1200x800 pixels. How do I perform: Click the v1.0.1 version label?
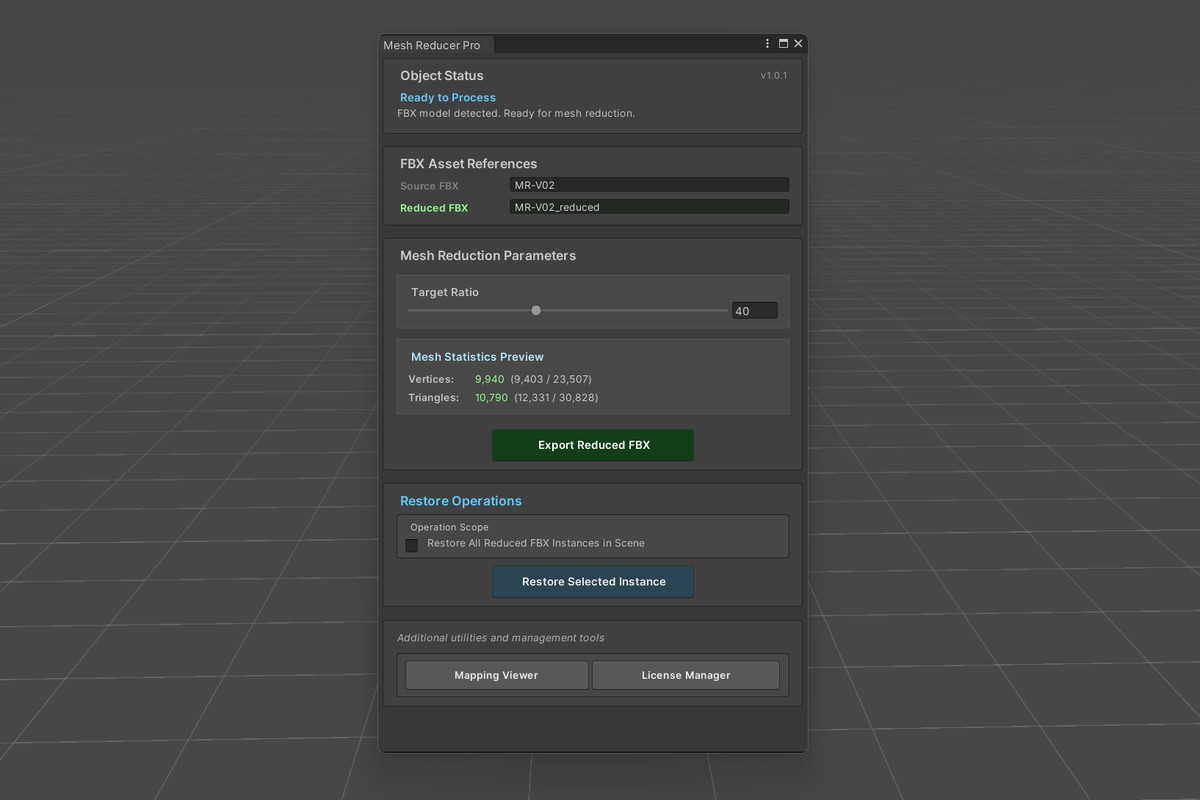[773, 76]
